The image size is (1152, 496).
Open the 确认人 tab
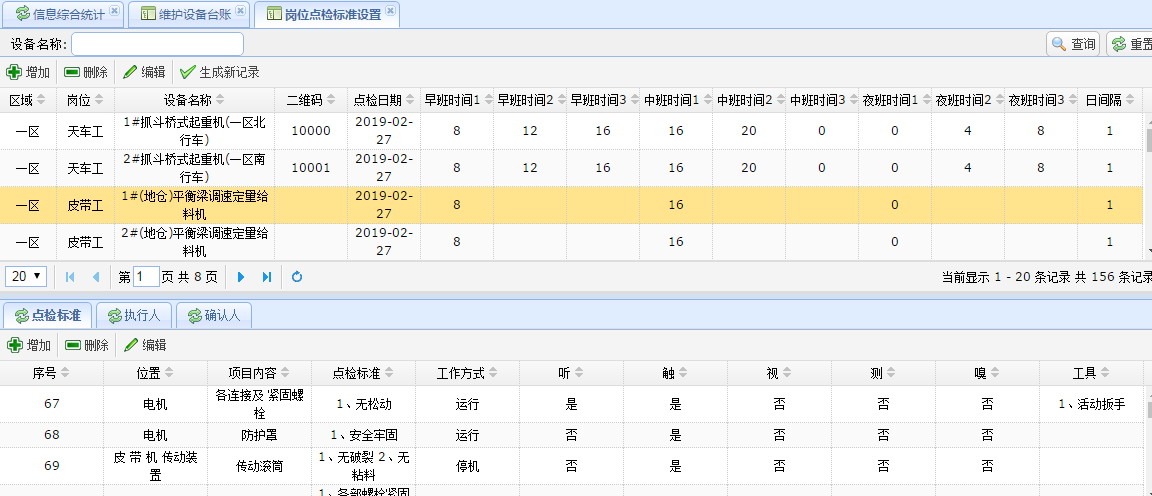214,315
